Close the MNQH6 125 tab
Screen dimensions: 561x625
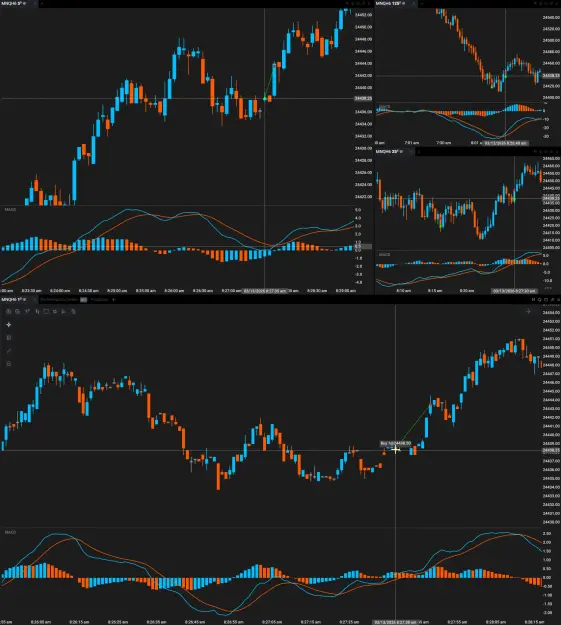tap(413, 3)
